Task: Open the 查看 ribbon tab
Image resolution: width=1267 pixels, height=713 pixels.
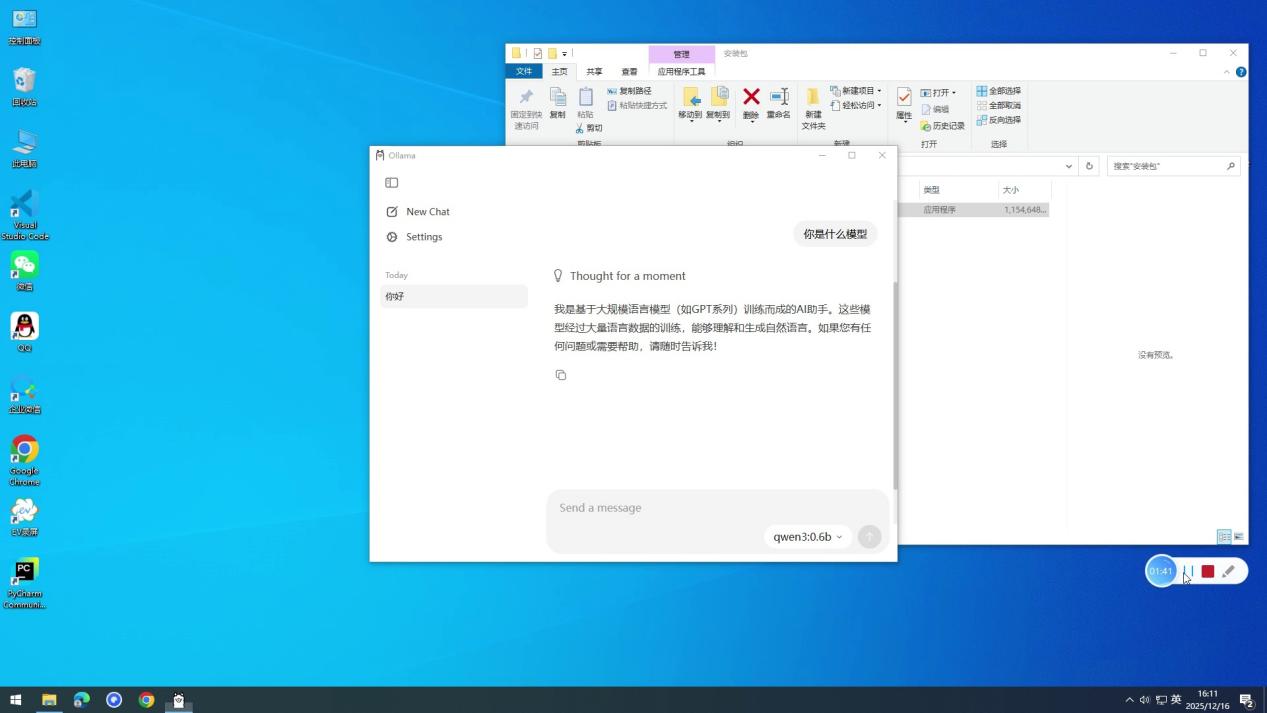Action: [629, 72]
